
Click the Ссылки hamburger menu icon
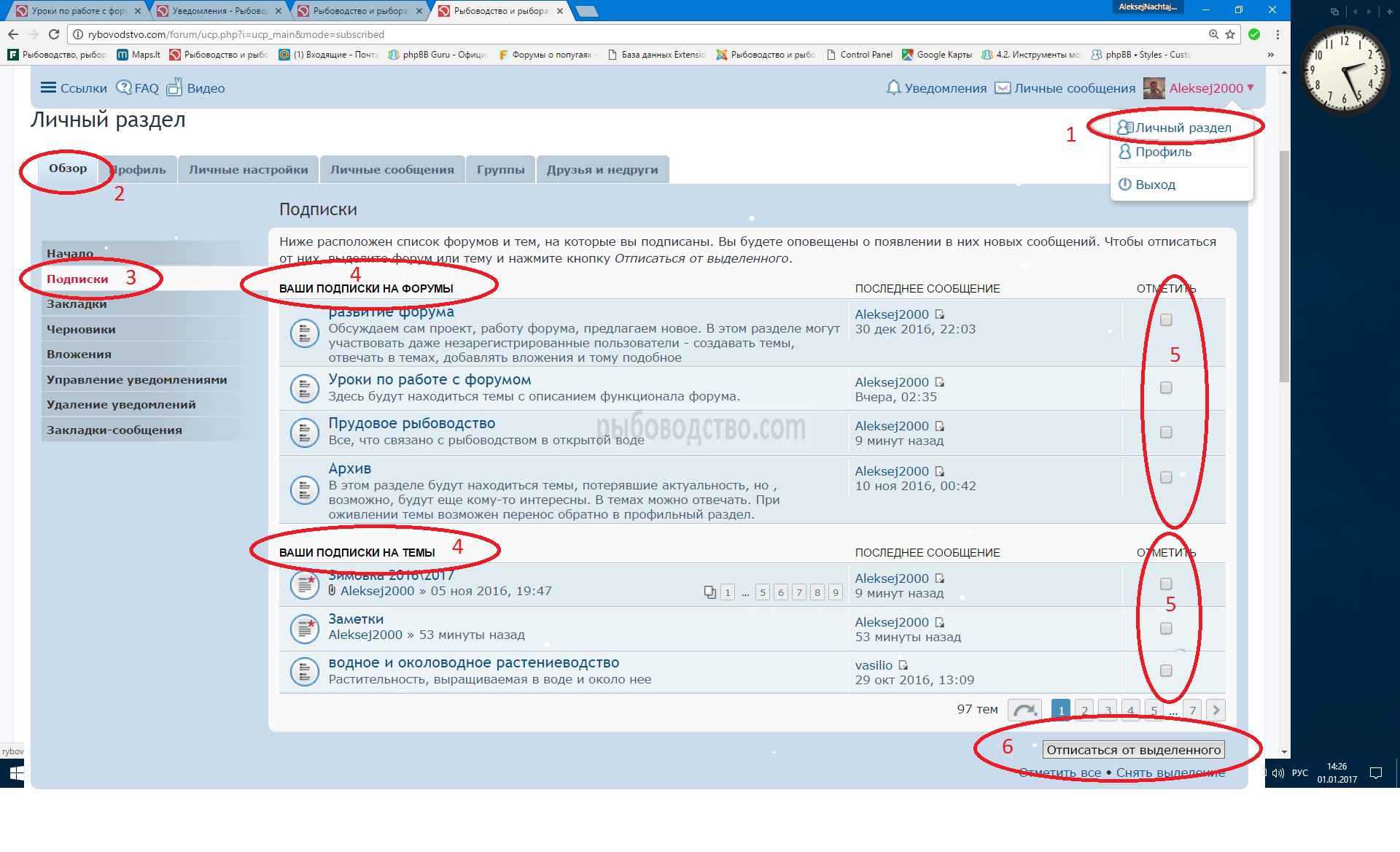coord(48,88)
